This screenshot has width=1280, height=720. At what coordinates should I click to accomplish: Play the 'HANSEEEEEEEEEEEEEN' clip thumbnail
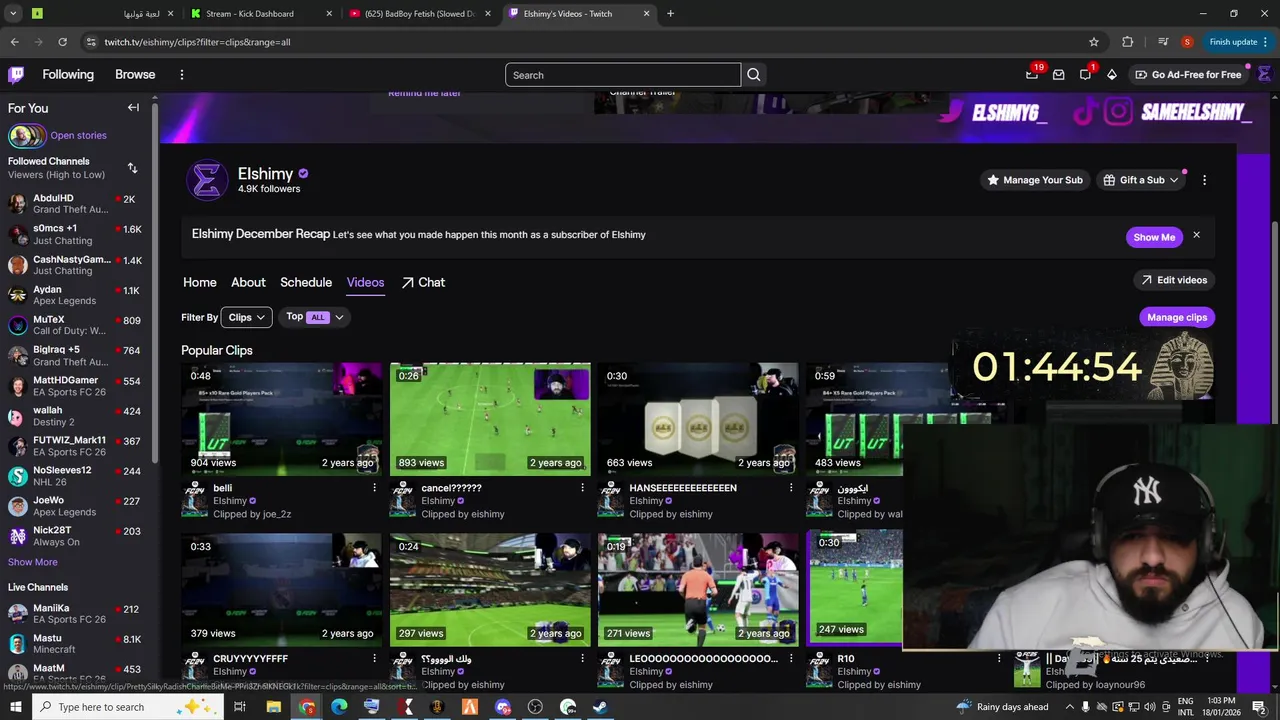[x=698, y=419]
